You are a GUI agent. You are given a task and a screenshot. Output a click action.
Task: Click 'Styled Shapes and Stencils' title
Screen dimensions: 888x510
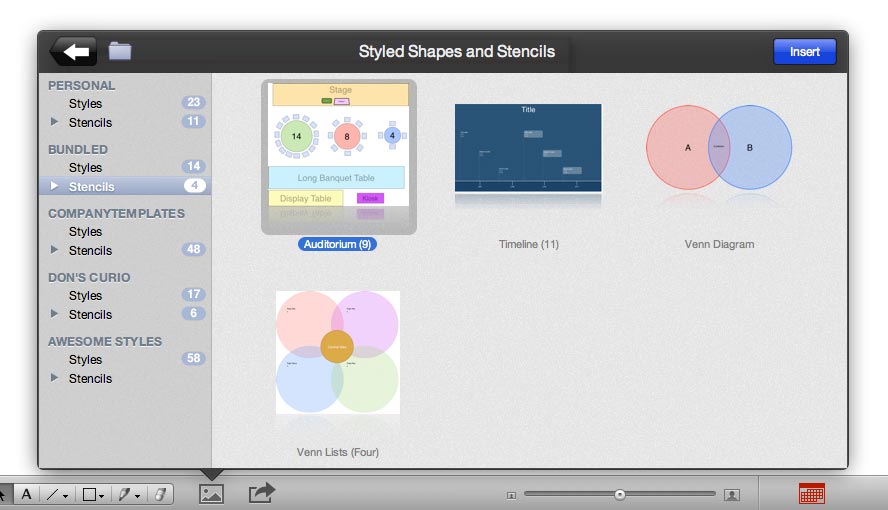click(x=456, y=52)
